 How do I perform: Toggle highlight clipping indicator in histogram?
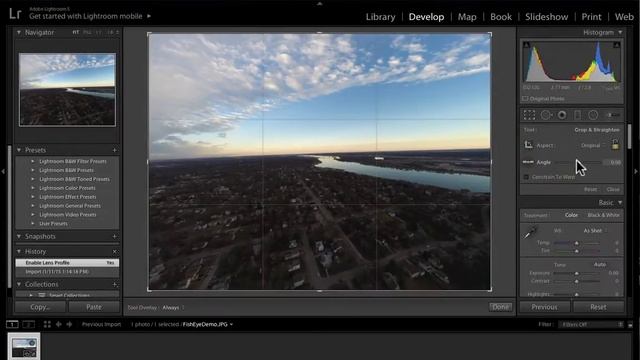(x=617, y=44)
